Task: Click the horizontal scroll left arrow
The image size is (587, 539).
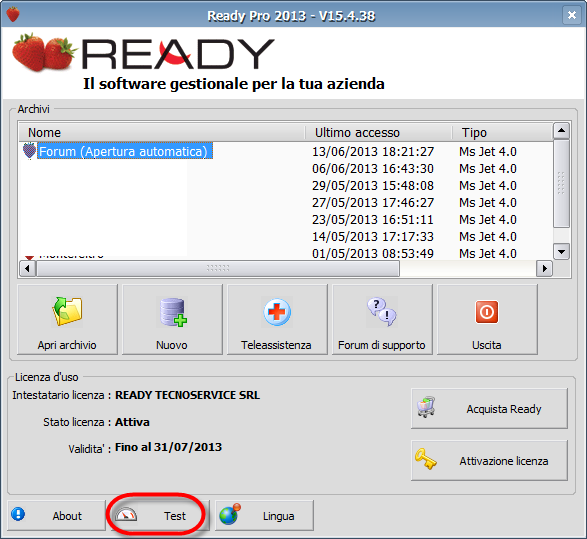Action: coord(27,268)
